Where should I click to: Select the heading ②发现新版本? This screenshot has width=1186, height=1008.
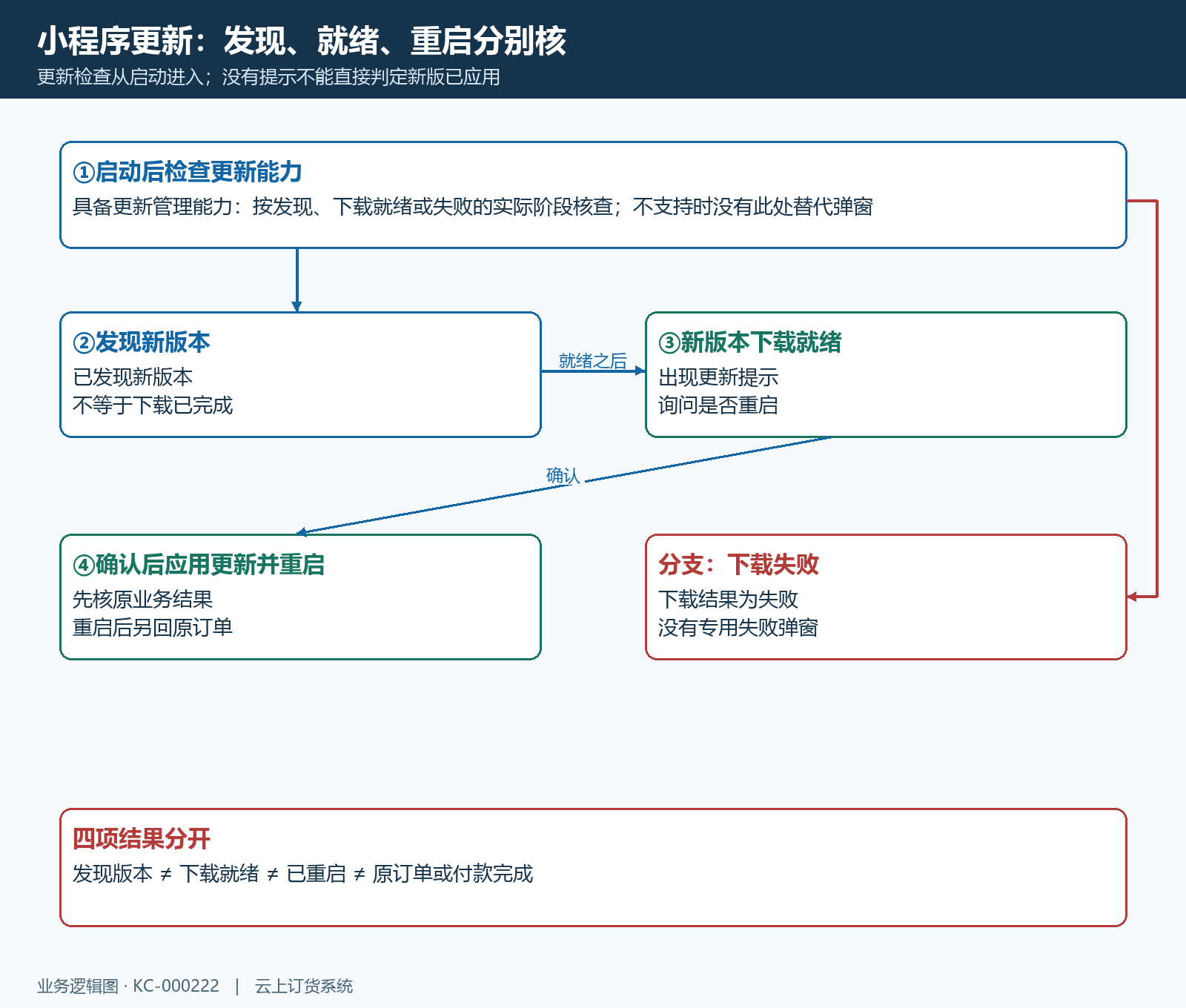point(142,342)
